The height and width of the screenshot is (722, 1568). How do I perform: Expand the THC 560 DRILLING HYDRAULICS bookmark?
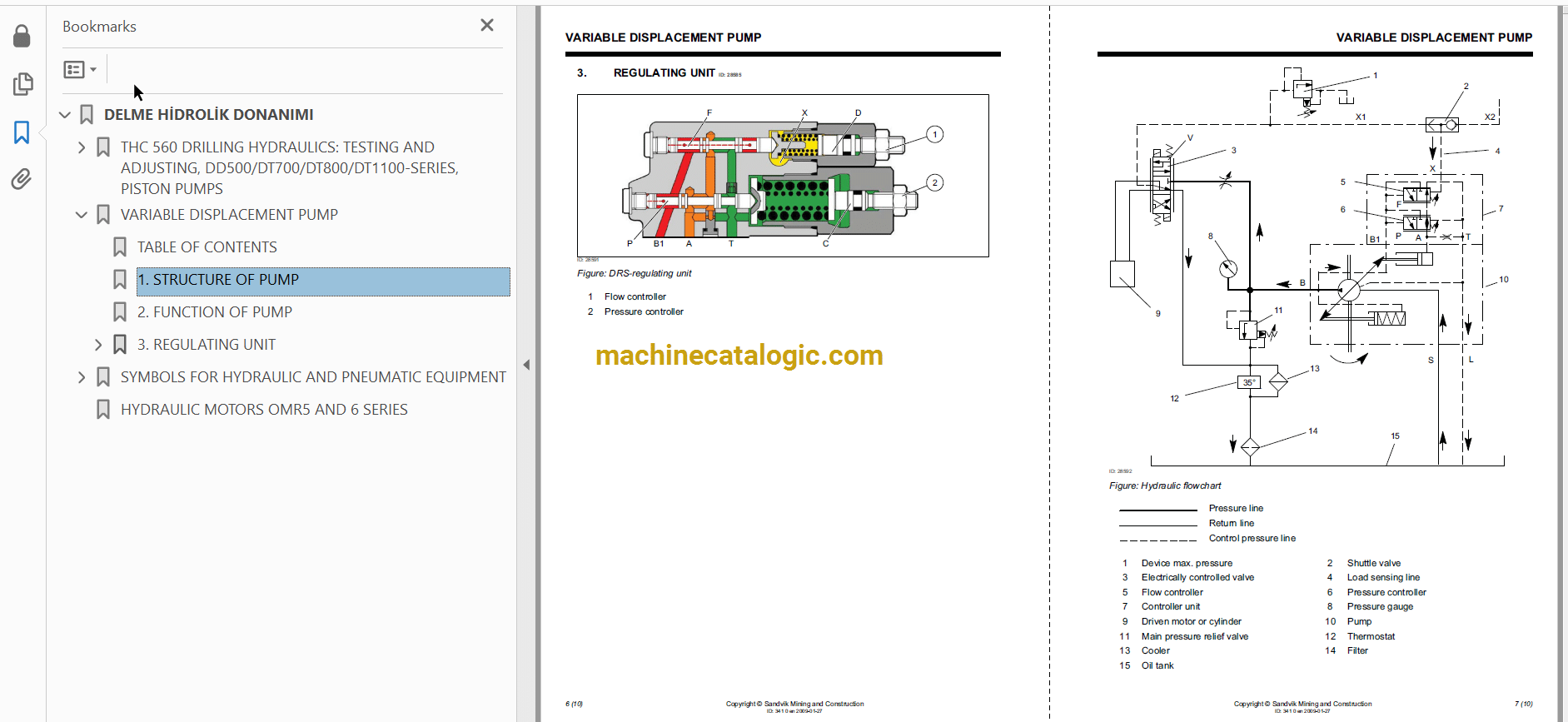coord(82,147)
